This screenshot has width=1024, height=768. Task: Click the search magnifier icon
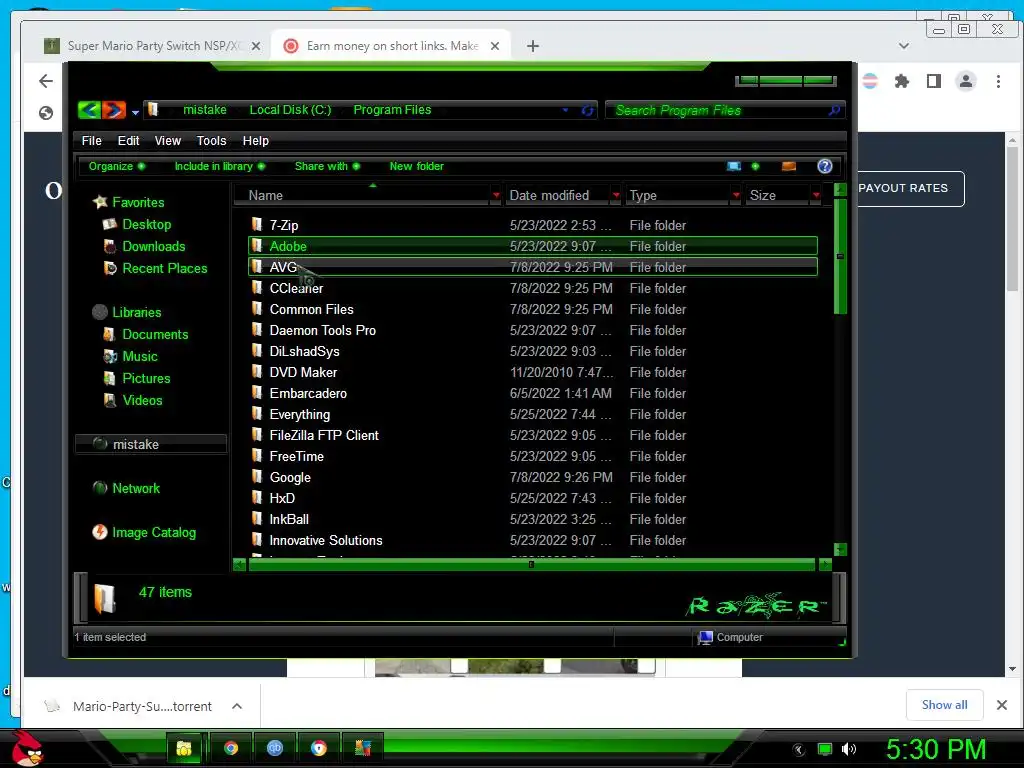tap(834, 110)
